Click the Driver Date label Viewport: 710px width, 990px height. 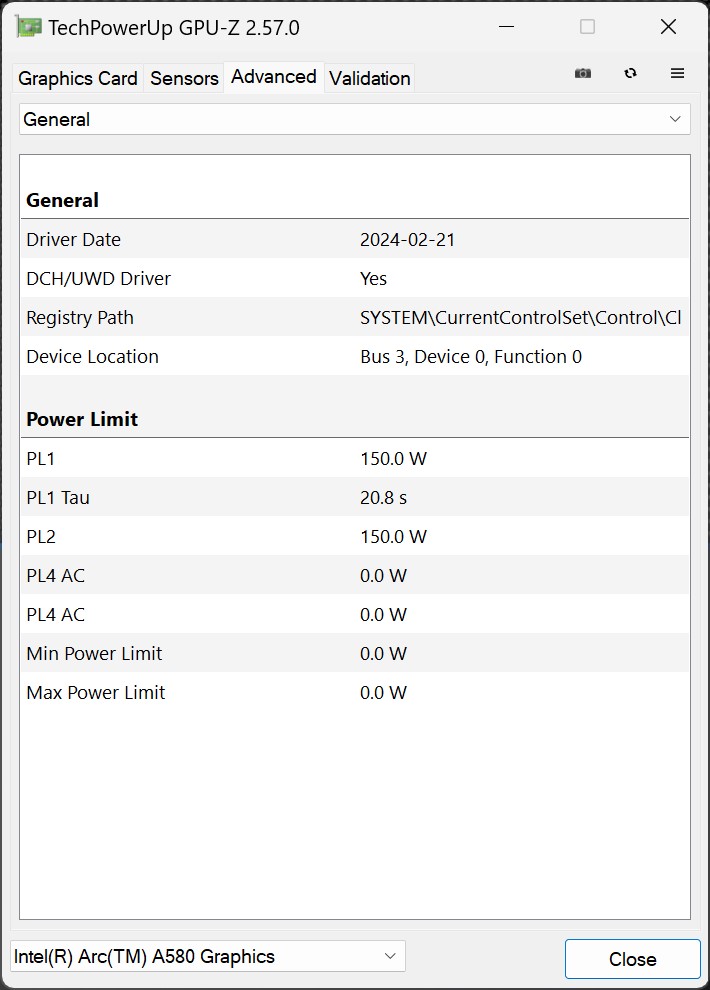click(x=73, y=240)
